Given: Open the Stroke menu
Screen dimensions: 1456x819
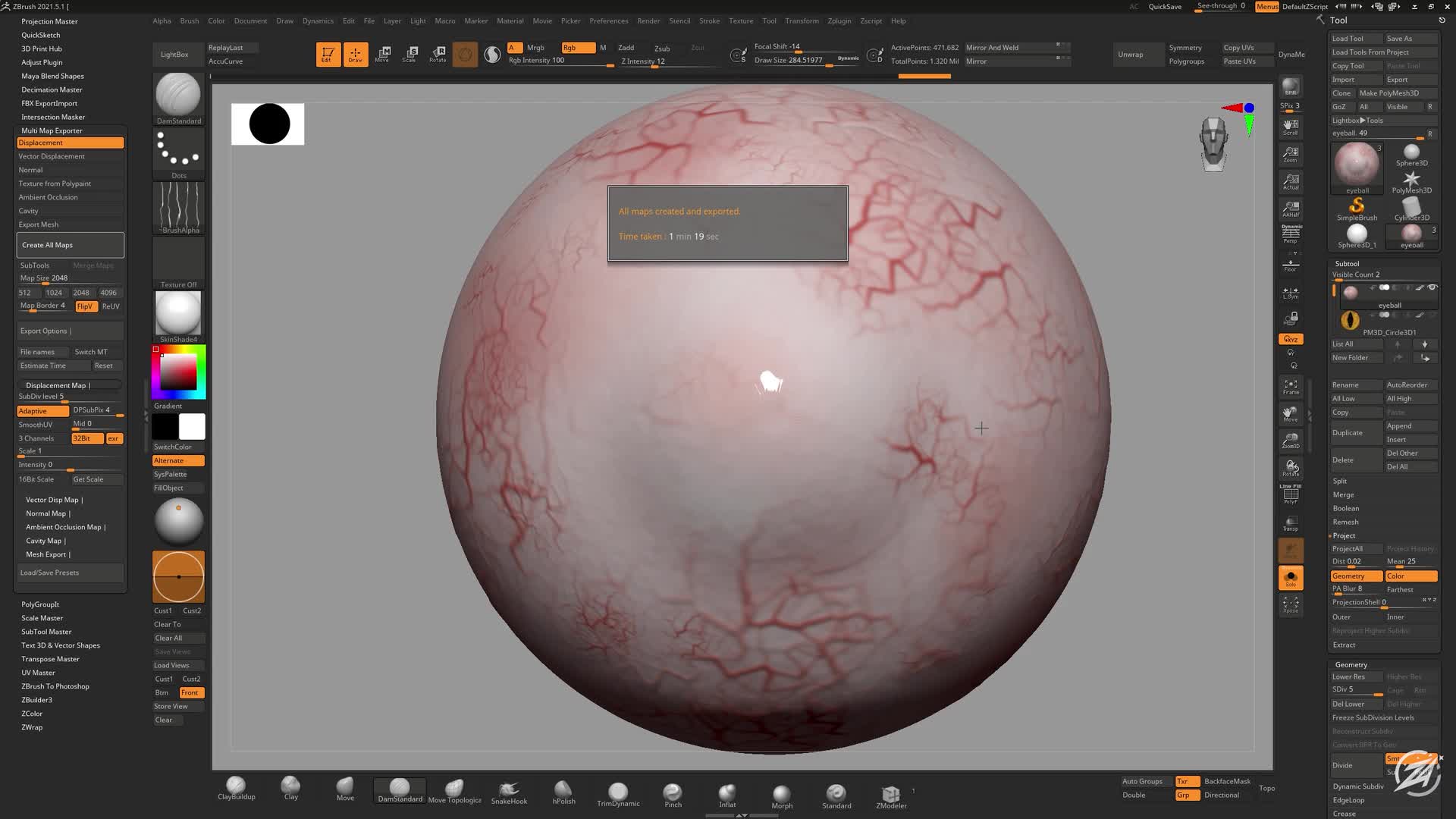Looking at the screenshot, I should [x=709, y=21].
